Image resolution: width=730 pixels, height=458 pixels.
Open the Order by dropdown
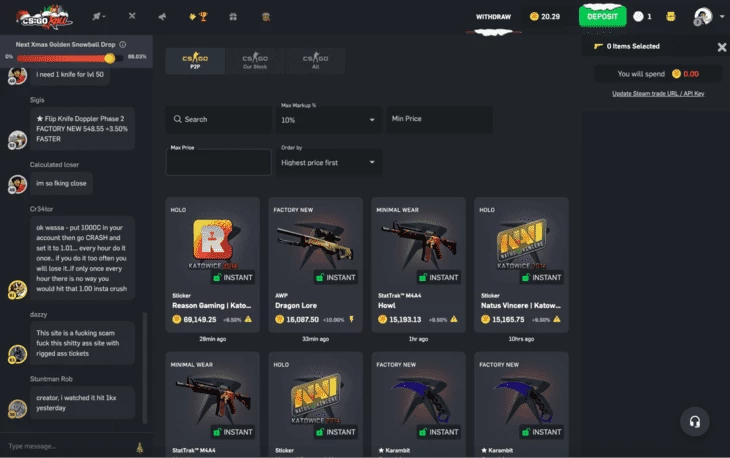coord(329,162)
